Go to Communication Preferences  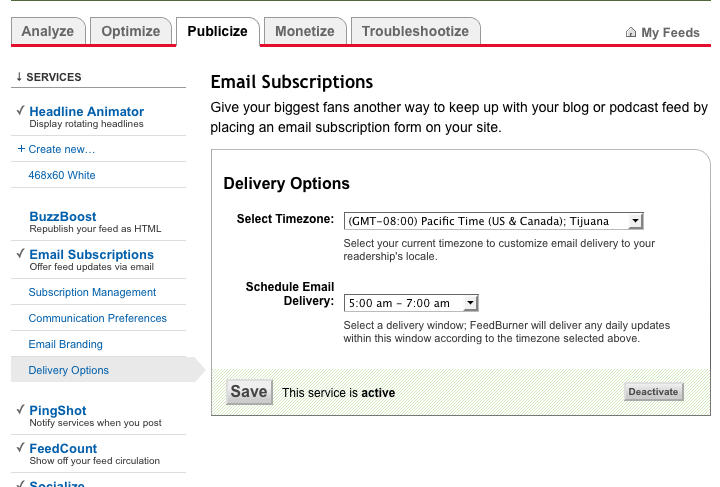(98, 318)
